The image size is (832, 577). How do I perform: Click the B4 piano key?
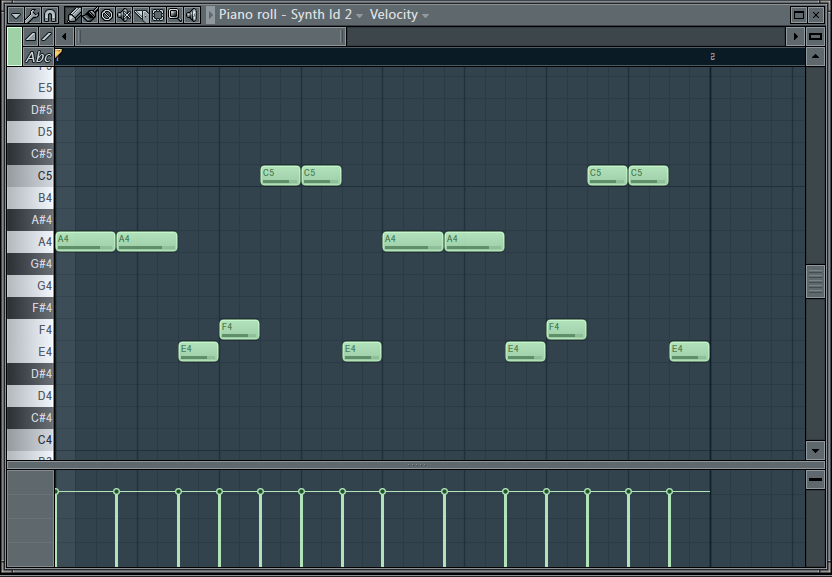coord(30,198)
